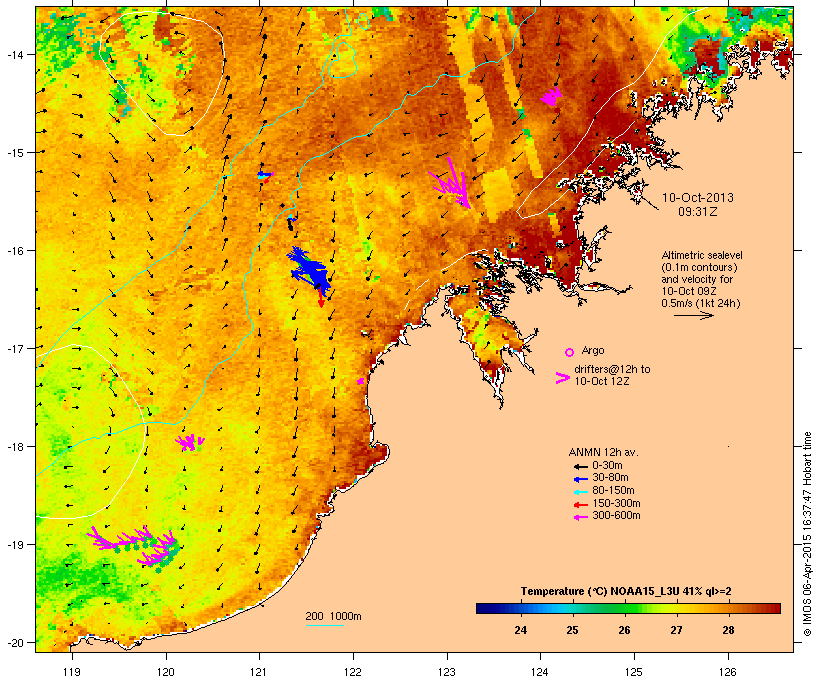Click the cyan bathymetry legend line
The image size is (820, 680).
(324, 625)
